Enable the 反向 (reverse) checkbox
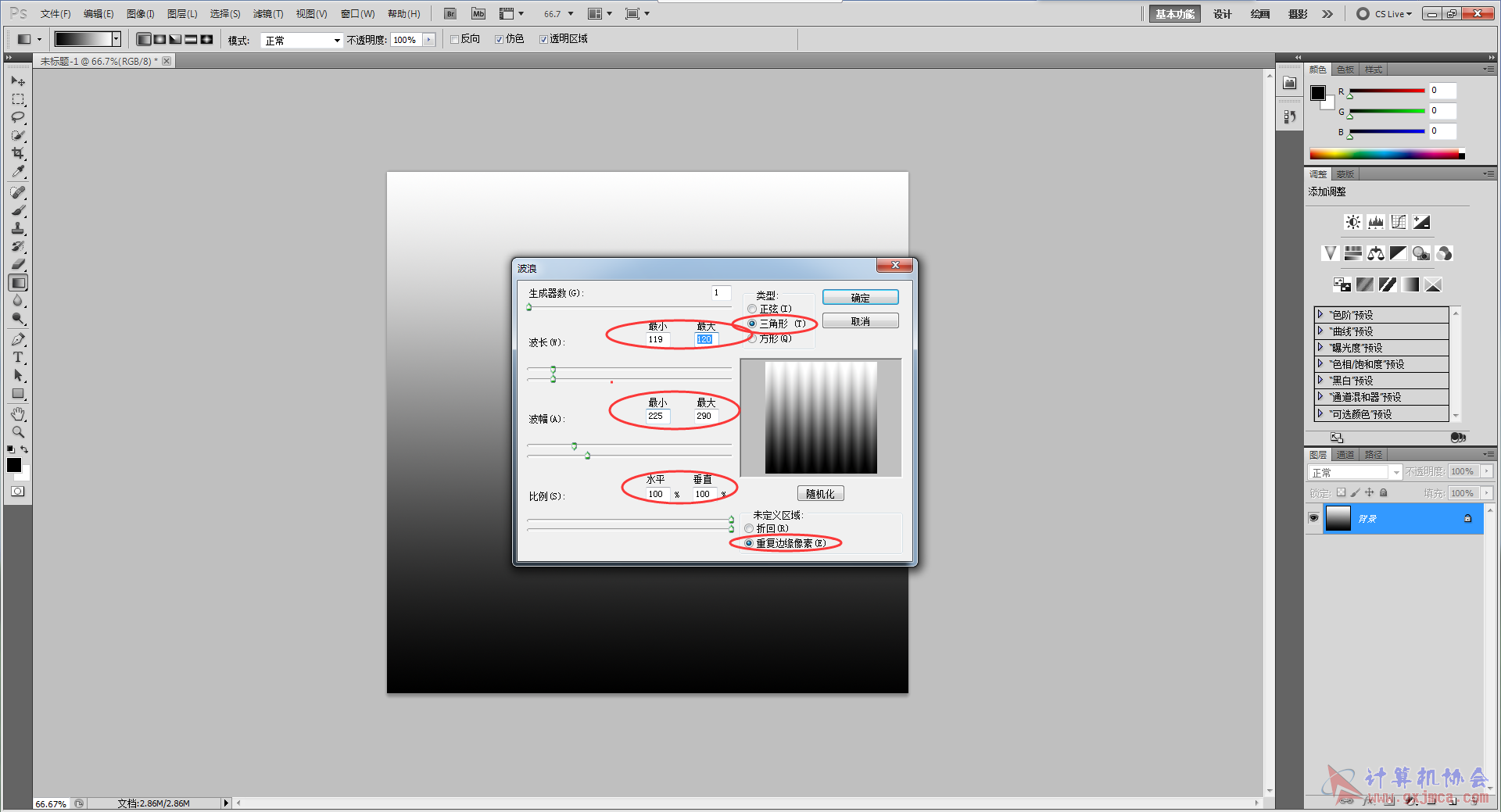1501x812 pixels. pyautogui.click(x=455, y=39)
